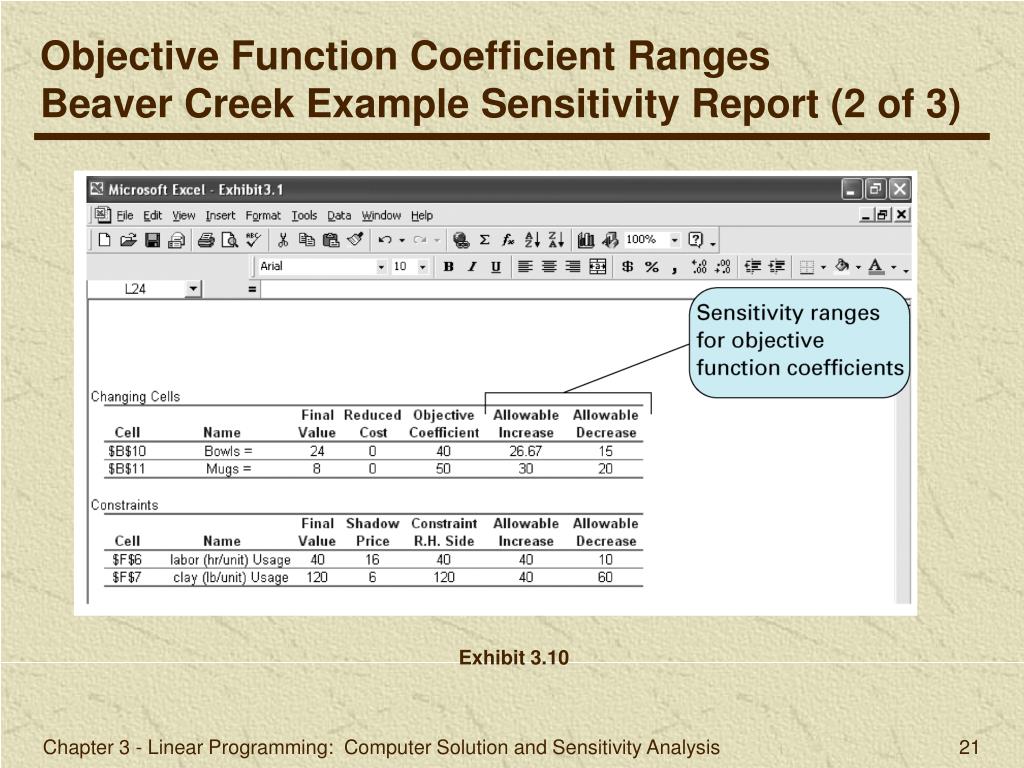The image size is (1024, 768).
Task: Align cell text right
Action: click(x=573, y=266)
